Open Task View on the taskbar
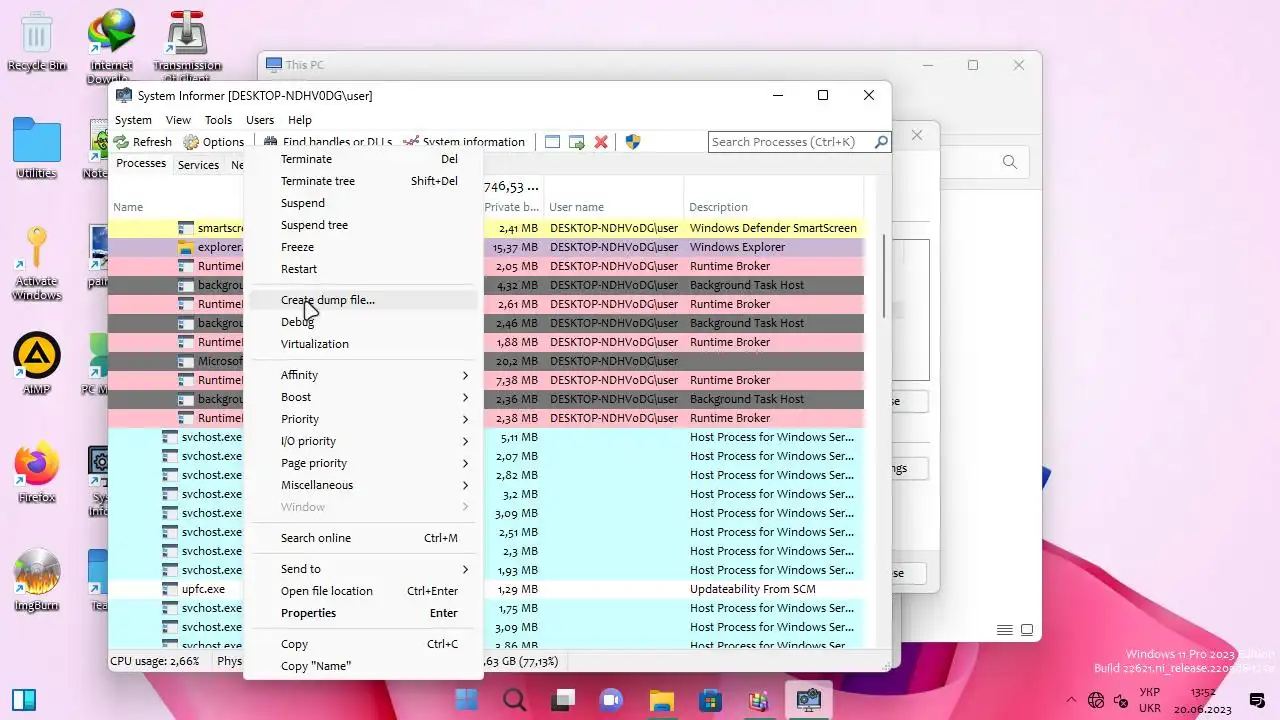The height and width of the screenshot is (720, 1280). click(564, 699)
